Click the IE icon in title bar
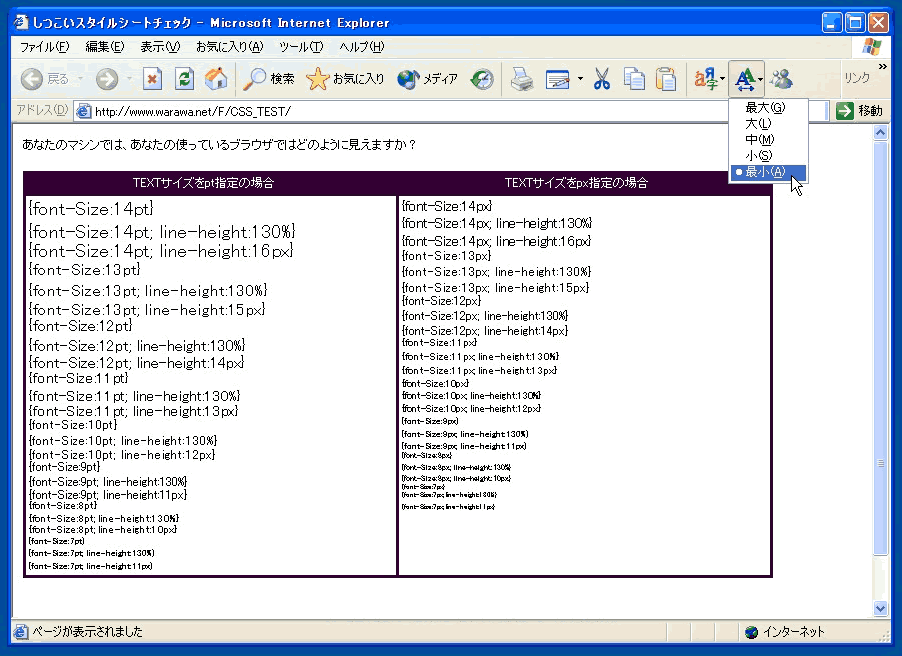The image size is (902, 656). pyautogui.click(x=21, y=22)
